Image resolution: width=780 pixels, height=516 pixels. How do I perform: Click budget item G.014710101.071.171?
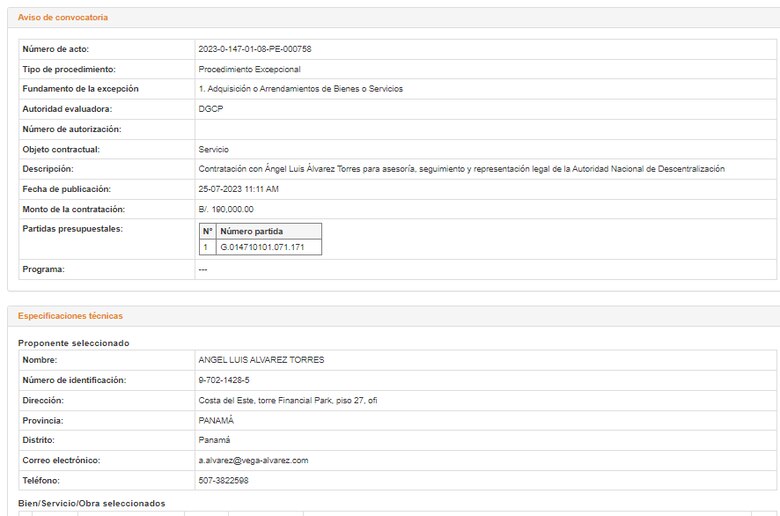click(262, 246)
